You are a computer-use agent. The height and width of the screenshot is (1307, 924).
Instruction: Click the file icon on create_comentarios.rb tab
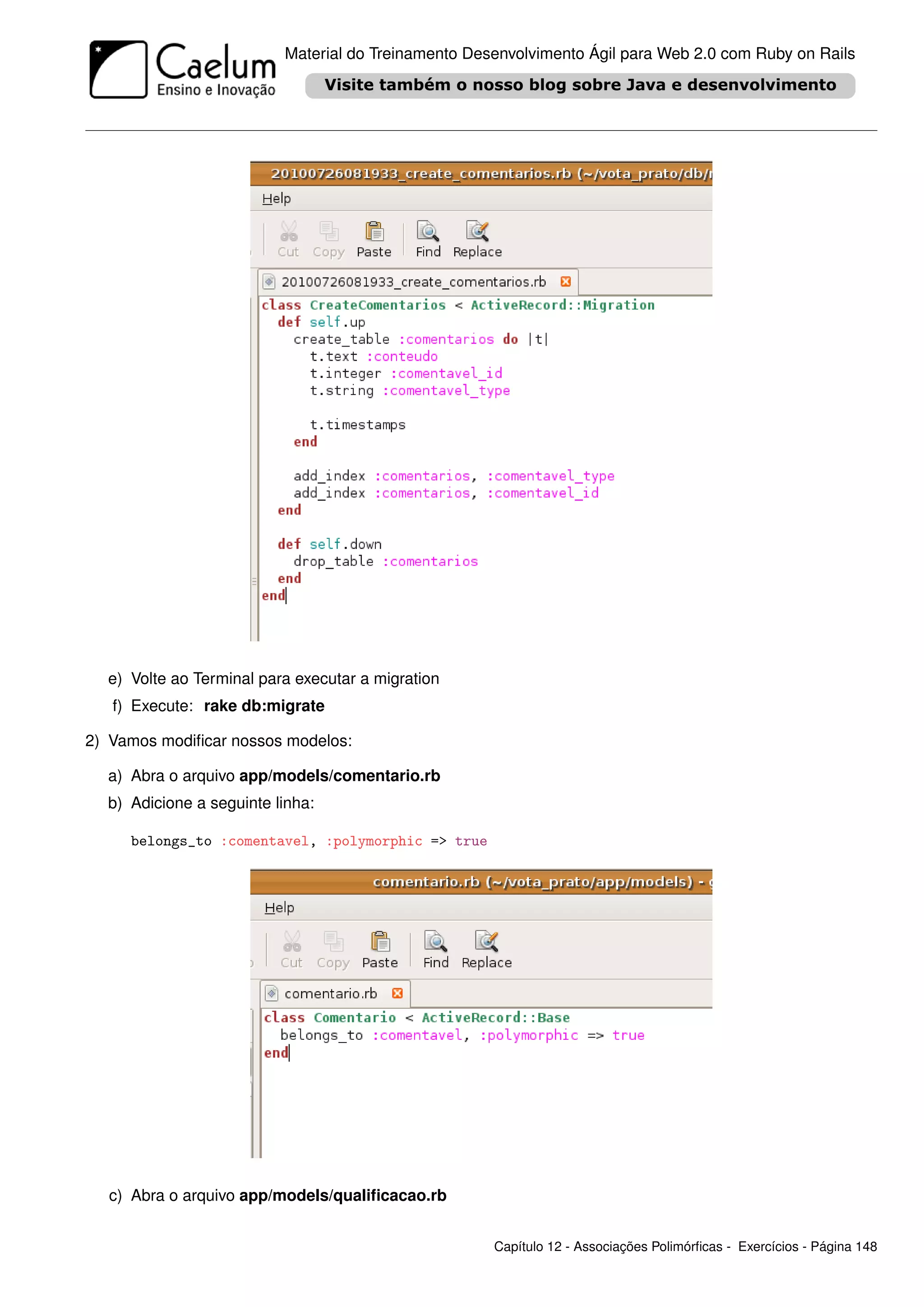269,282
